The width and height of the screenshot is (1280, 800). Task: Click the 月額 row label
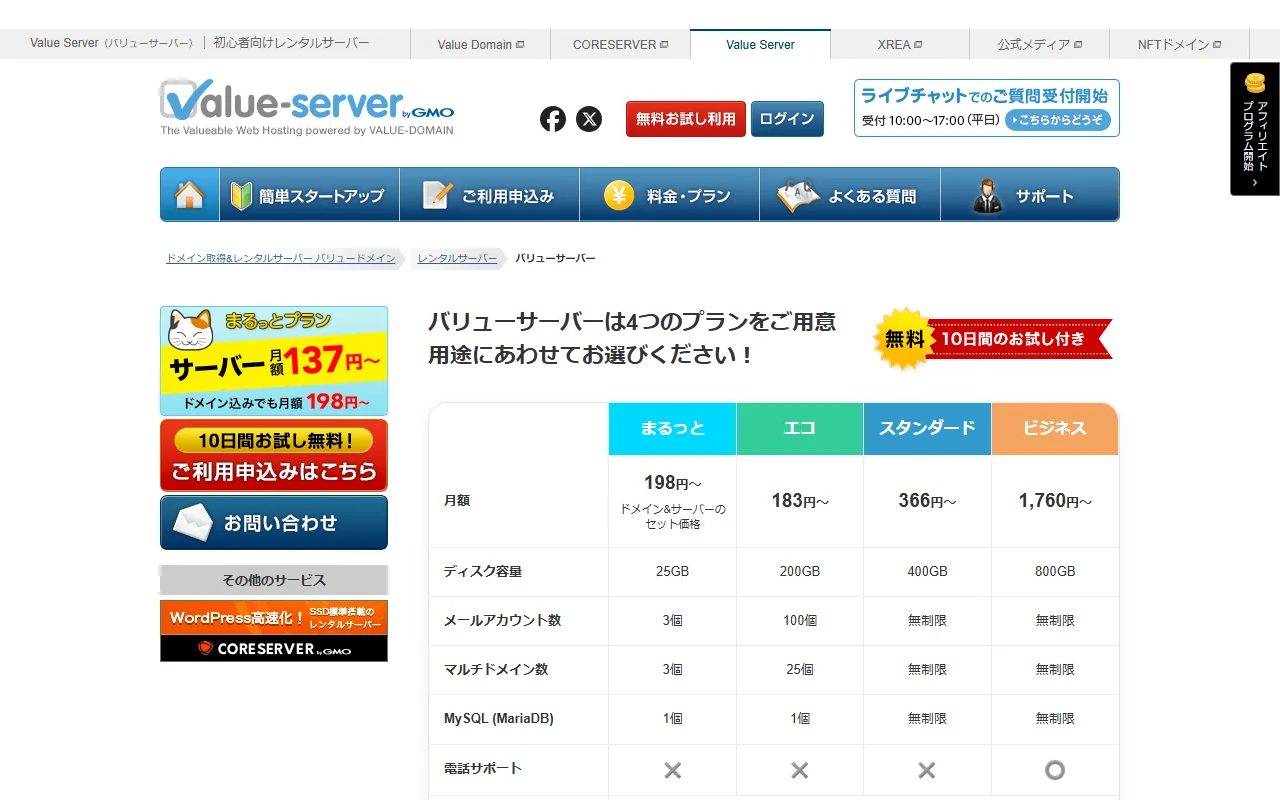457,501
